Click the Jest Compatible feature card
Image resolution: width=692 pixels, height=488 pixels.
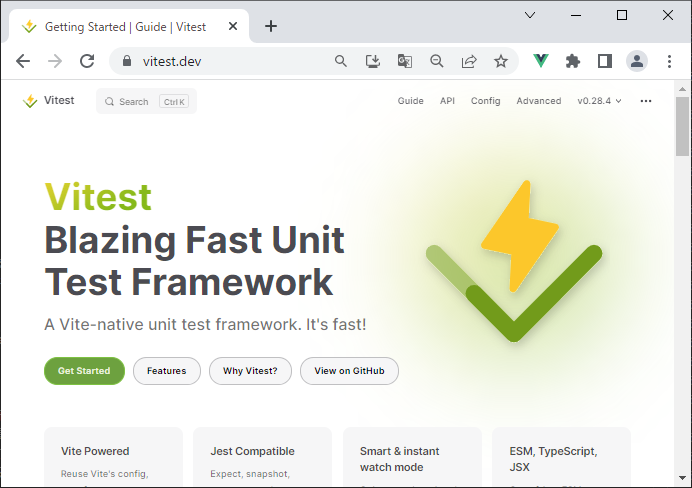263,457
